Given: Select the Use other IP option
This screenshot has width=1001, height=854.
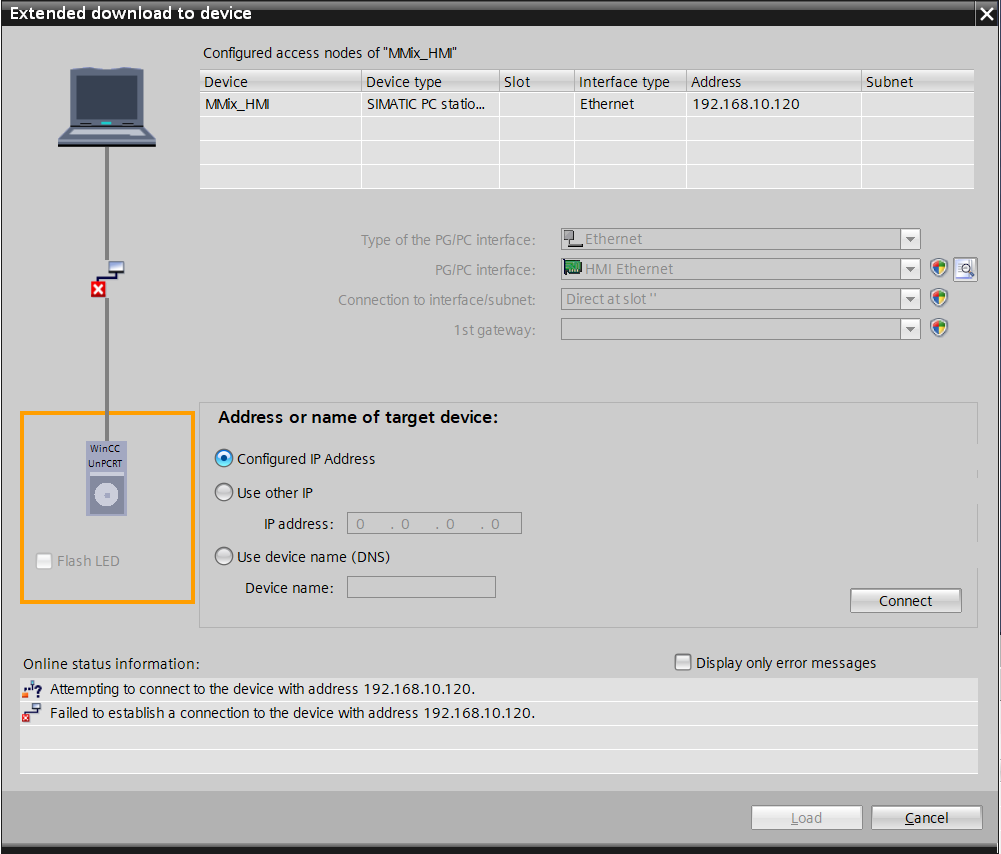Looking at the screenshot, I should point(223,492).
